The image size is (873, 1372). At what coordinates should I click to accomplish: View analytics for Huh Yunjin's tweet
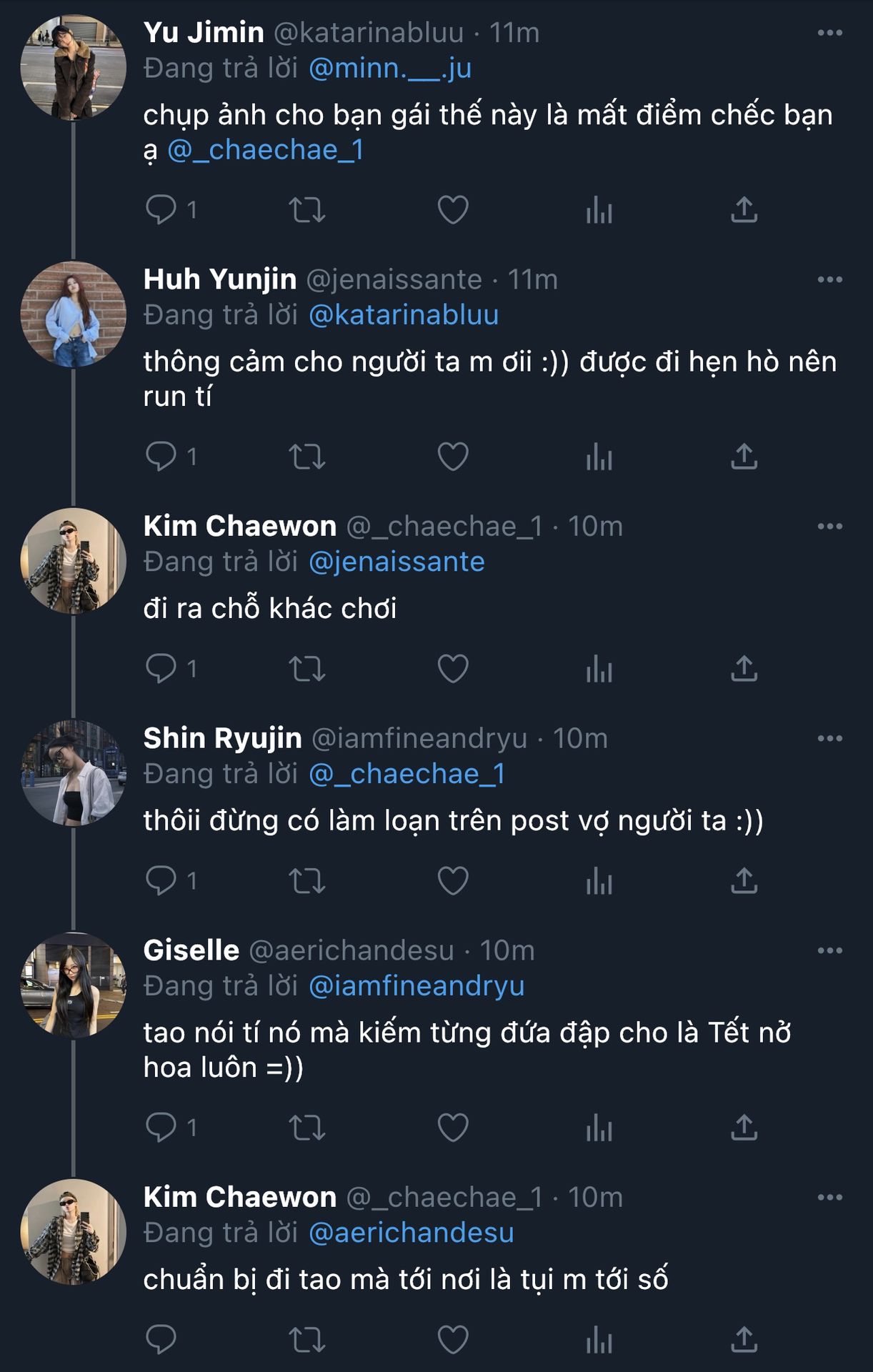599,457
